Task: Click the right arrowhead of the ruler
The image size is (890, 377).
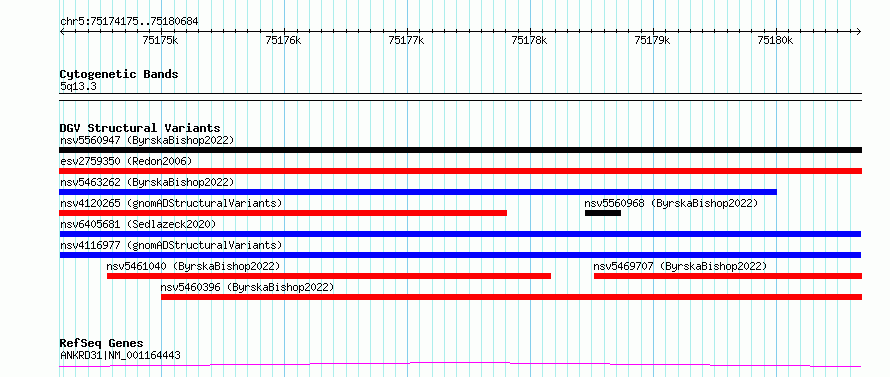Action: click(x=859, y=31)
